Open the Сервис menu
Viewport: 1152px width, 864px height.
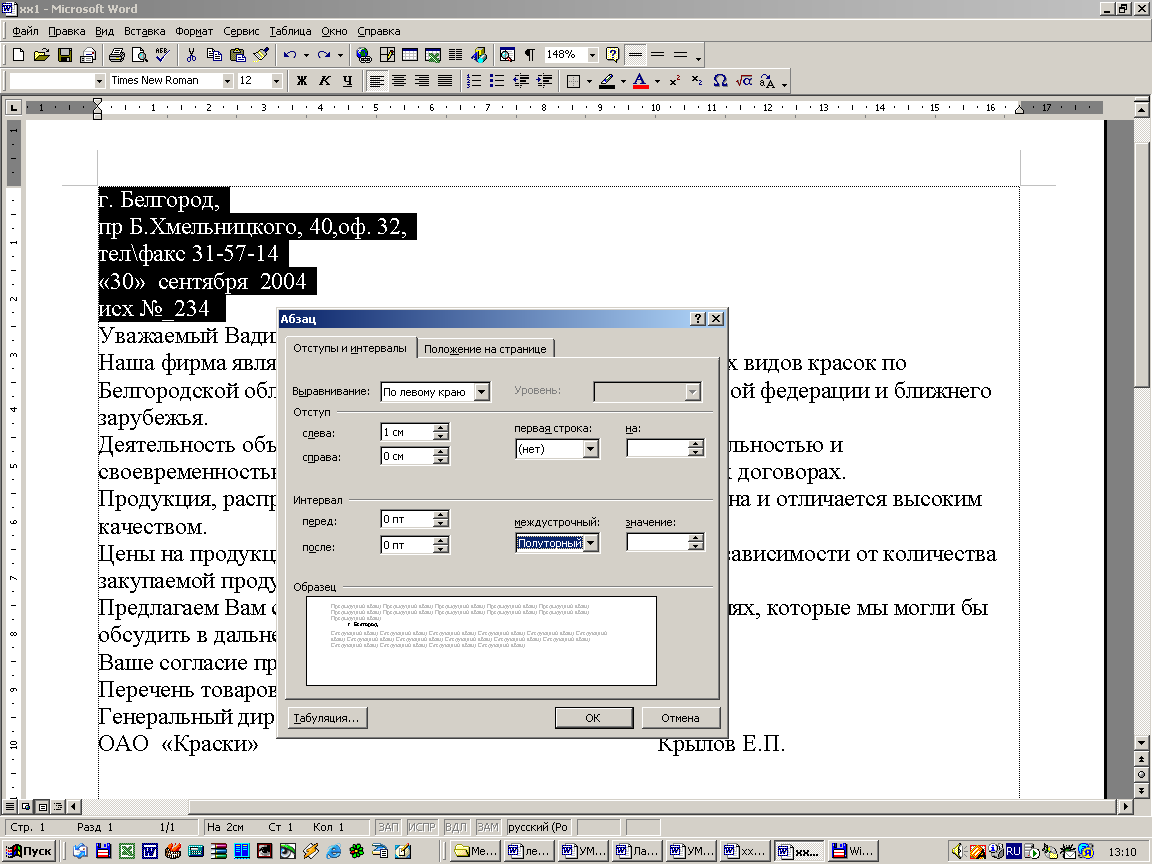[241, 31]
